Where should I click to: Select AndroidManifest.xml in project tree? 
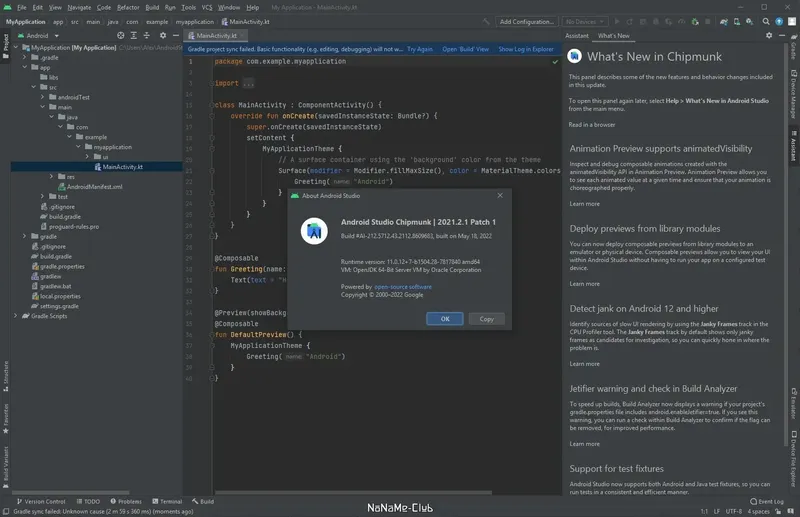[x=90, y=187]
